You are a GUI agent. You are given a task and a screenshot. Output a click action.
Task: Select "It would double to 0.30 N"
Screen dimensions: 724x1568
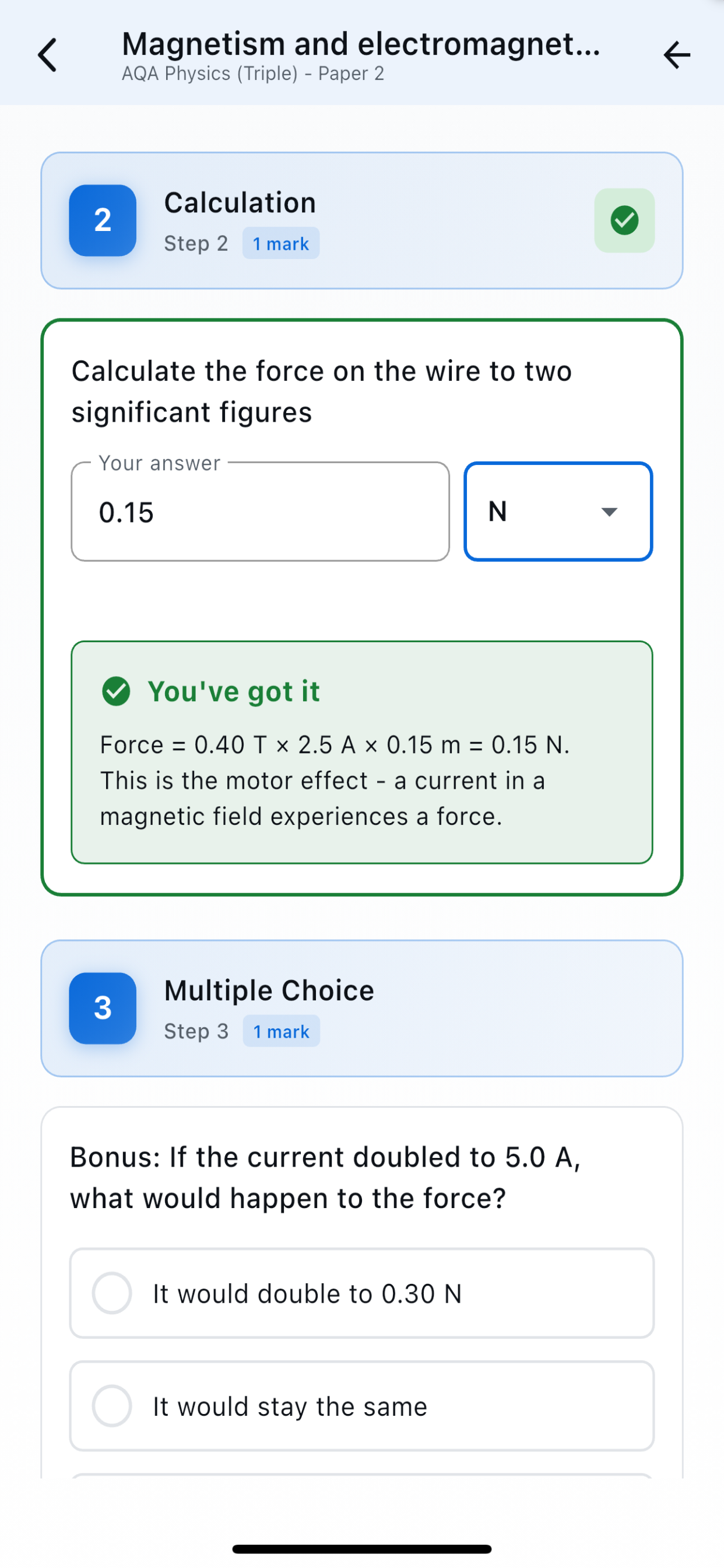361,1293
